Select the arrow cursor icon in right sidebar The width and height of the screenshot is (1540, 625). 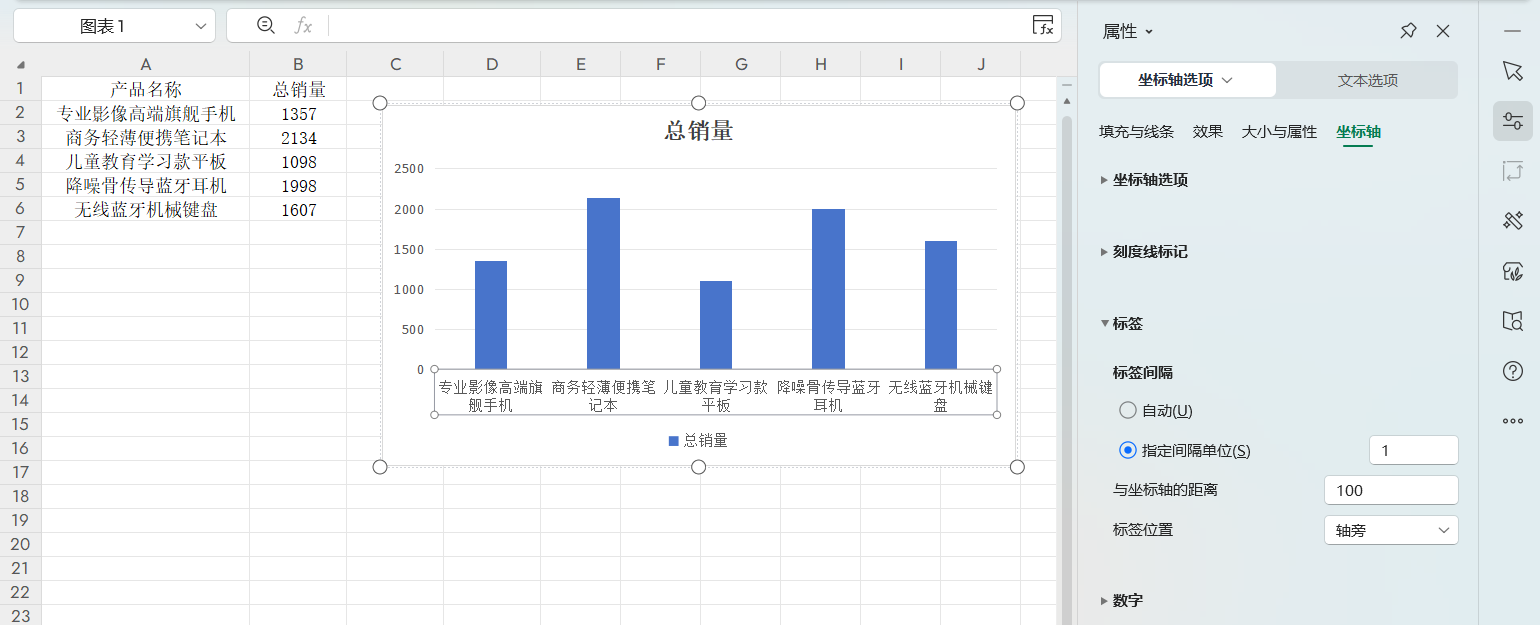pos(1512,70)
